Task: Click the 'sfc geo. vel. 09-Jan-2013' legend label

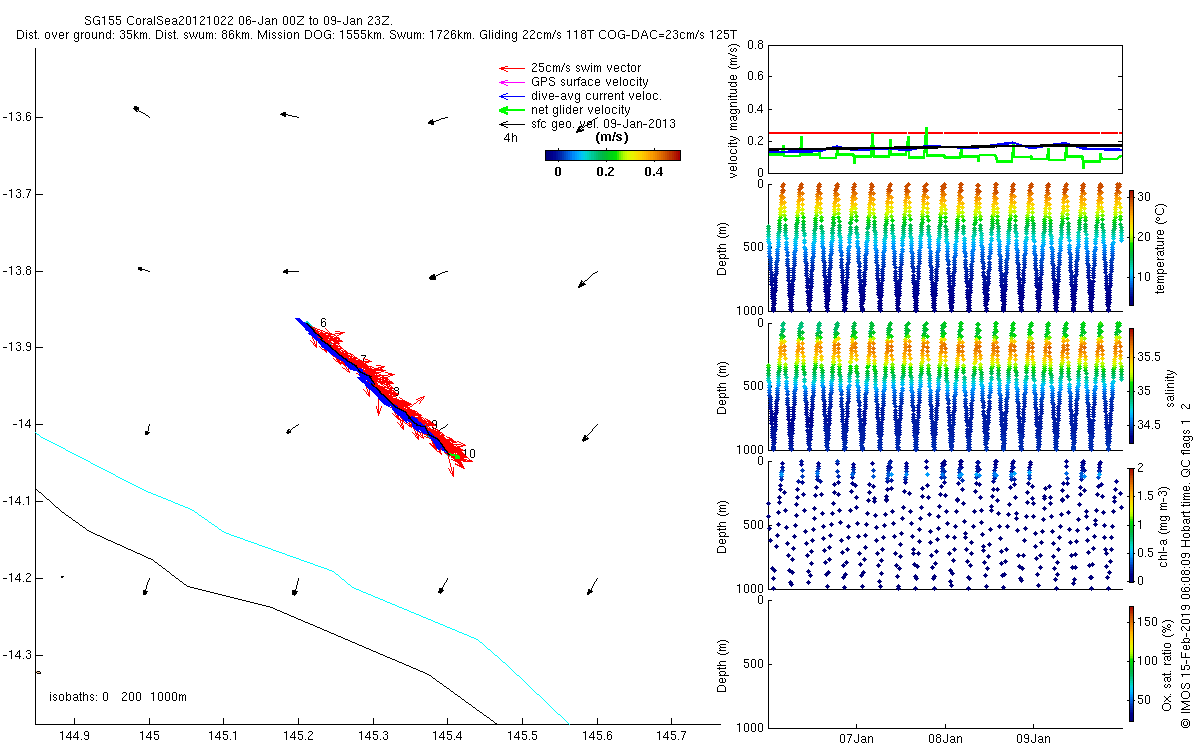Action: tap(603, 124)
